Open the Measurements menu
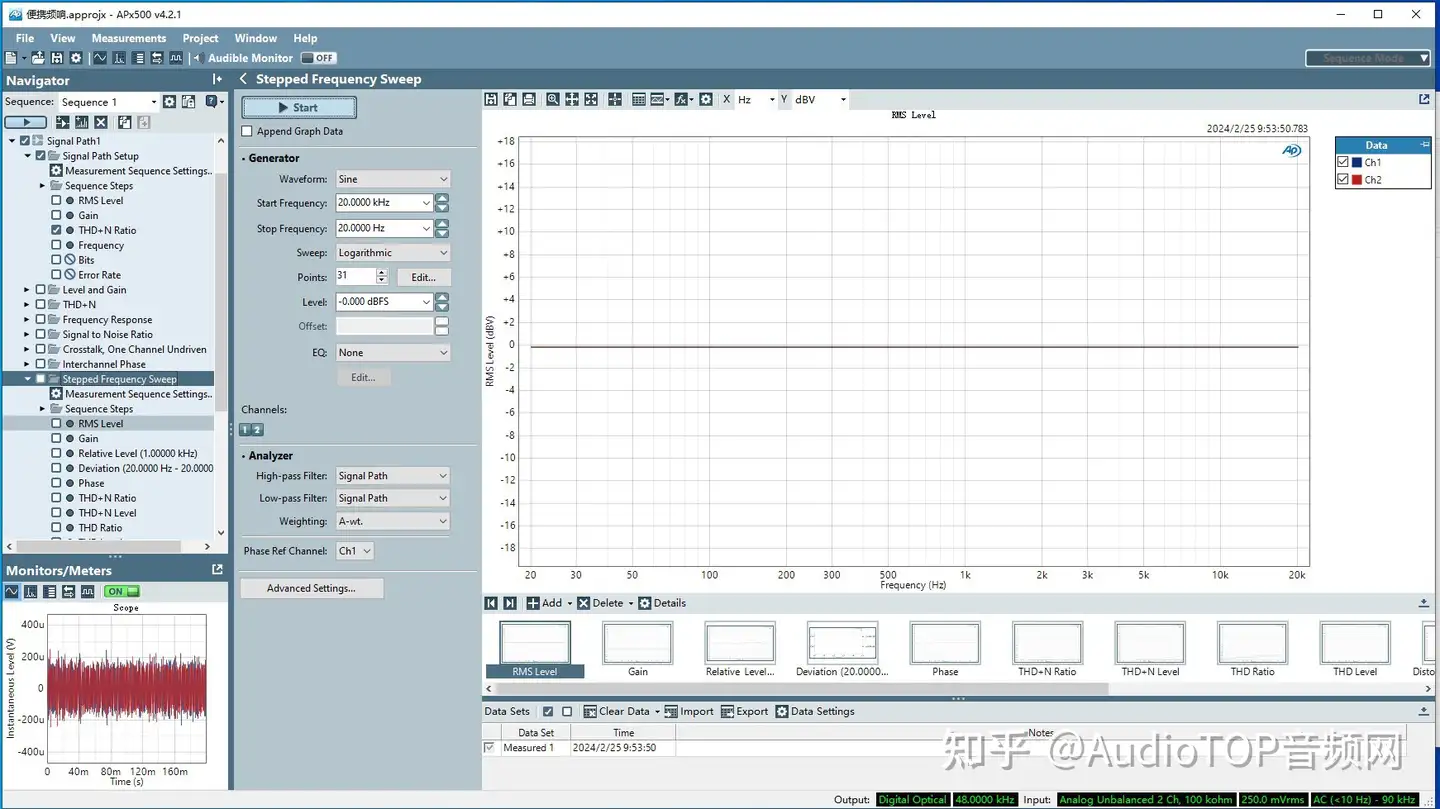 pyautogui.click(x=129, y=38)
